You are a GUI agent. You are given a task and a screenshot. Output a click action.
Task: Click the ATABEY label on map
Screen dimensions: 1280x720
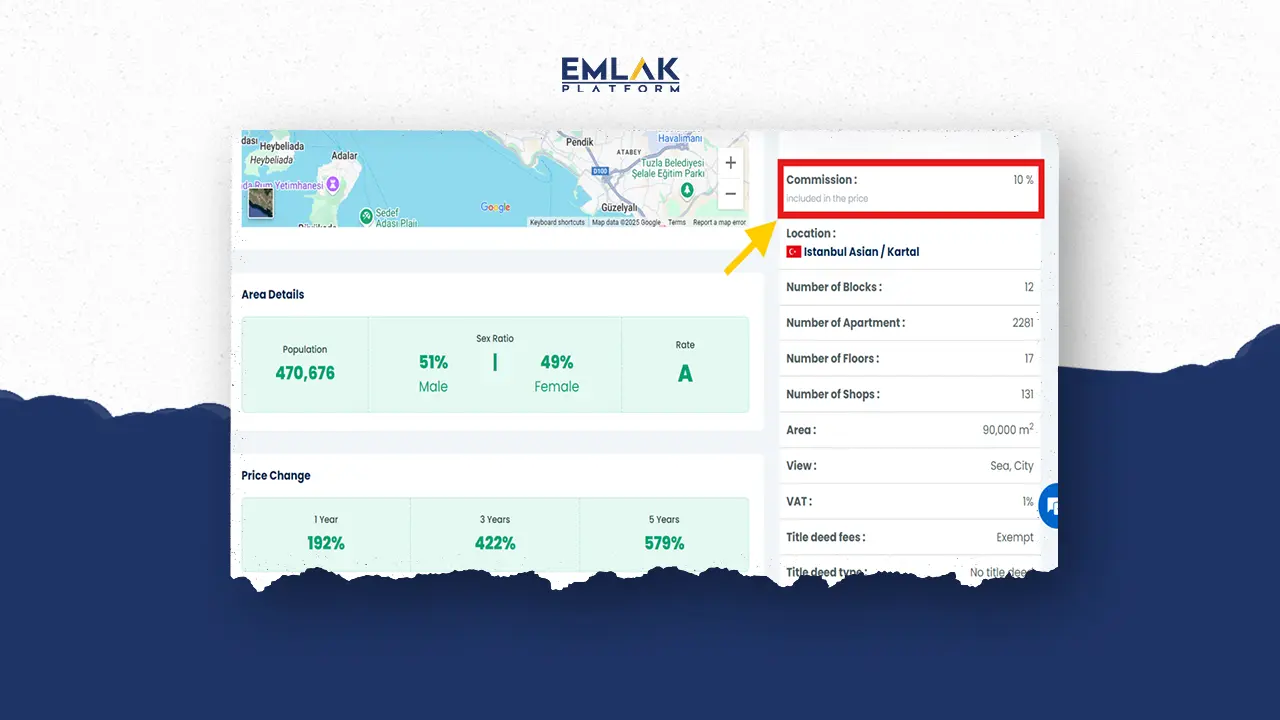tap(628, 152)
